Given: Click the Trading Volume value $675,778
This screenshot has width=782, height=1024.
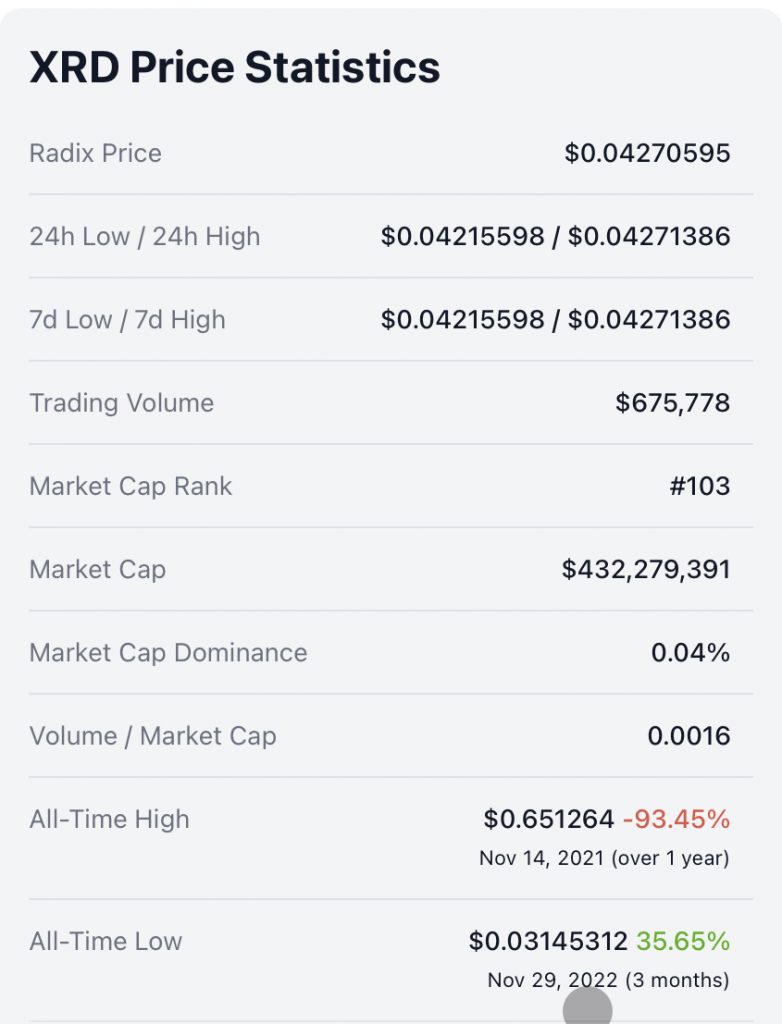Looking at the screenshot, I should click(x=672, y=403).
